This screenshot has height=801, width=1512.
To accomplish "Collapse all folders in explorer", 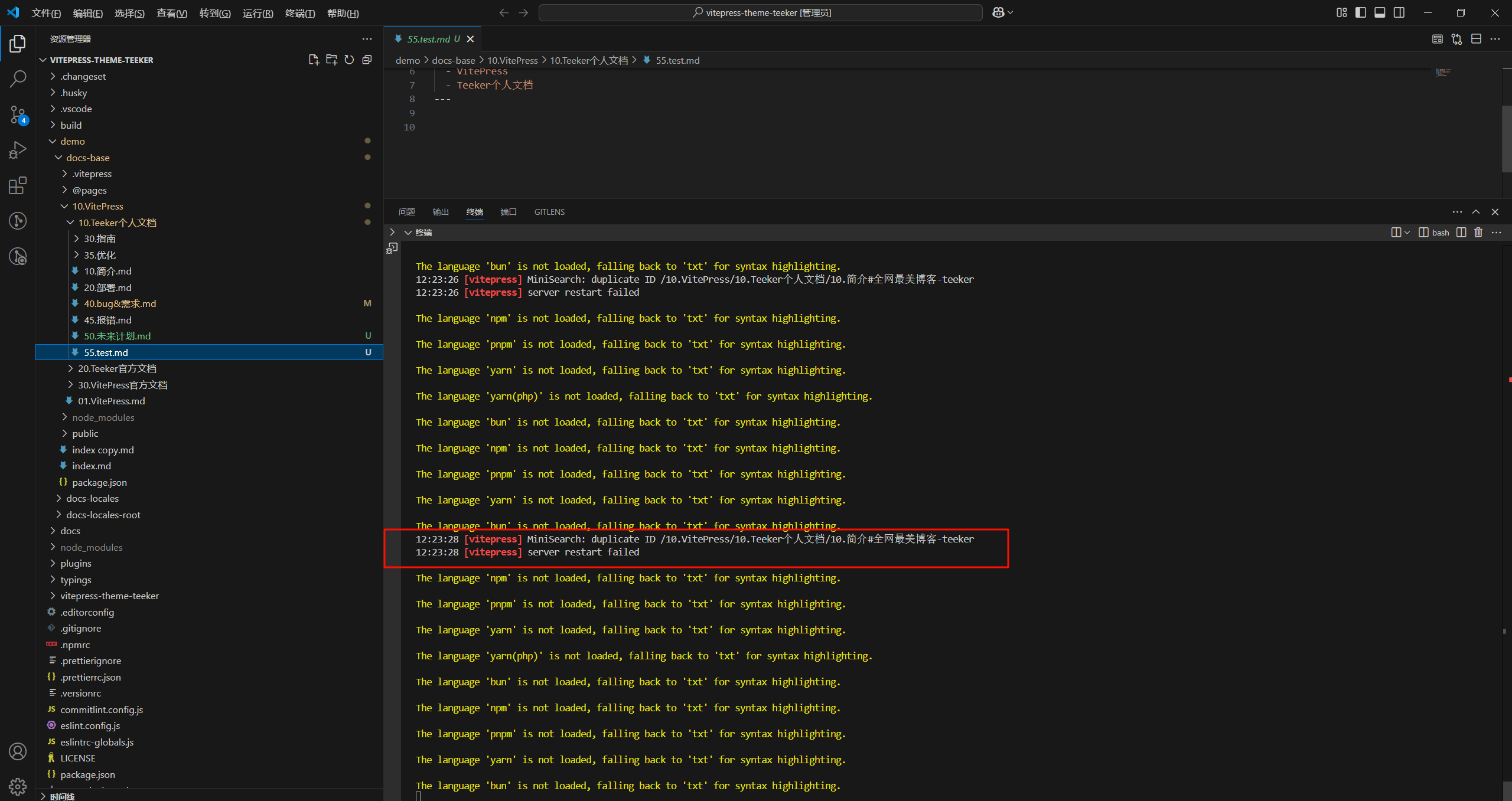I will (367, 60).
